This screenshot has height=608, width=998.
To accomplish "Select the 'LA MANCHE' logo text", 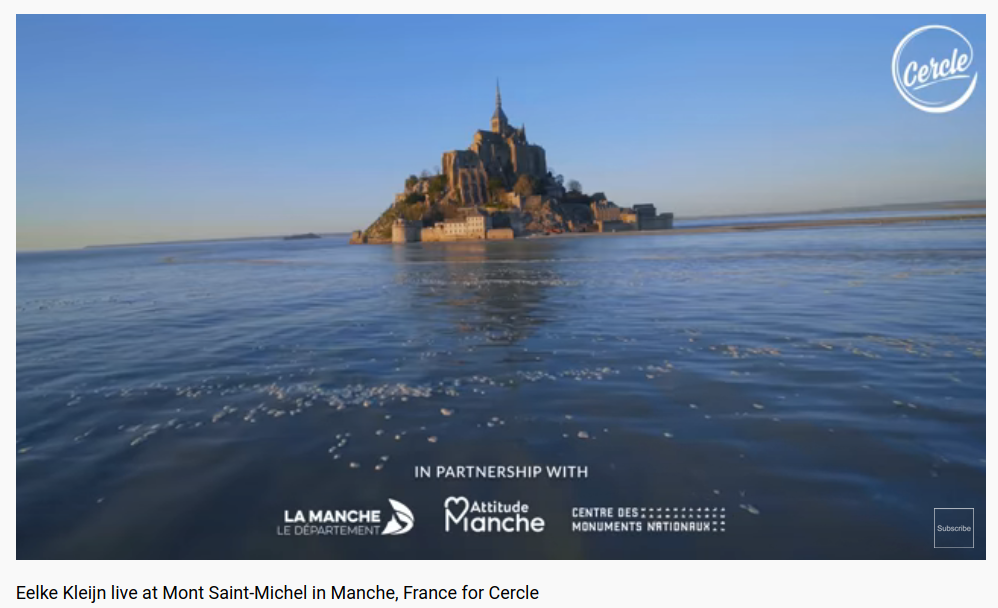I will 332,516.
